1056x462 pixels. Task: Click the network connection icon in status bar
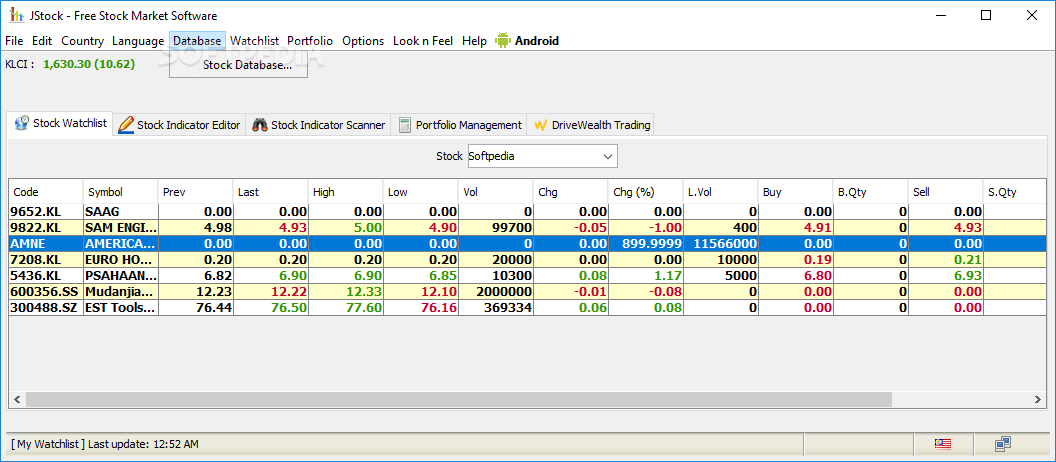pos(1003,444)
